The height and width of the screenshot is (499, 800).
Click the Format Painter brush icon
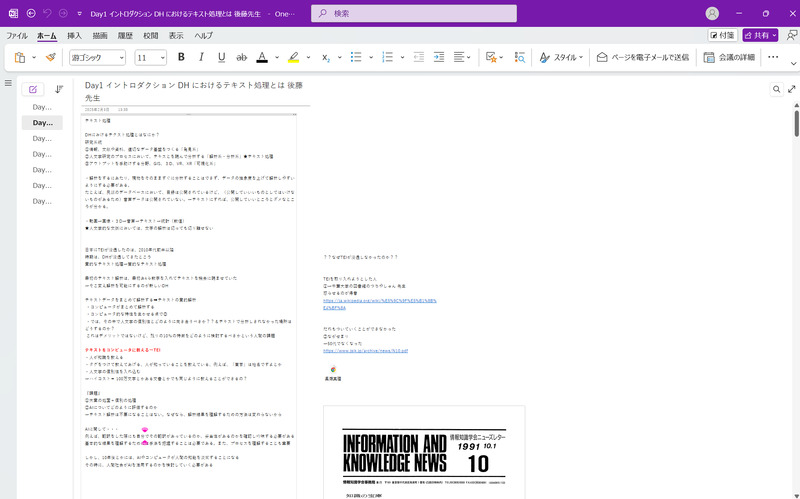pos(50,58)
